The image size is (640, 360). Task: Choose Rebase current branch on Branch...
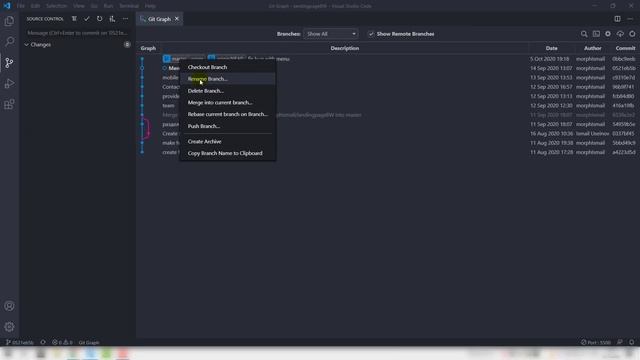[x=228, y=114]
